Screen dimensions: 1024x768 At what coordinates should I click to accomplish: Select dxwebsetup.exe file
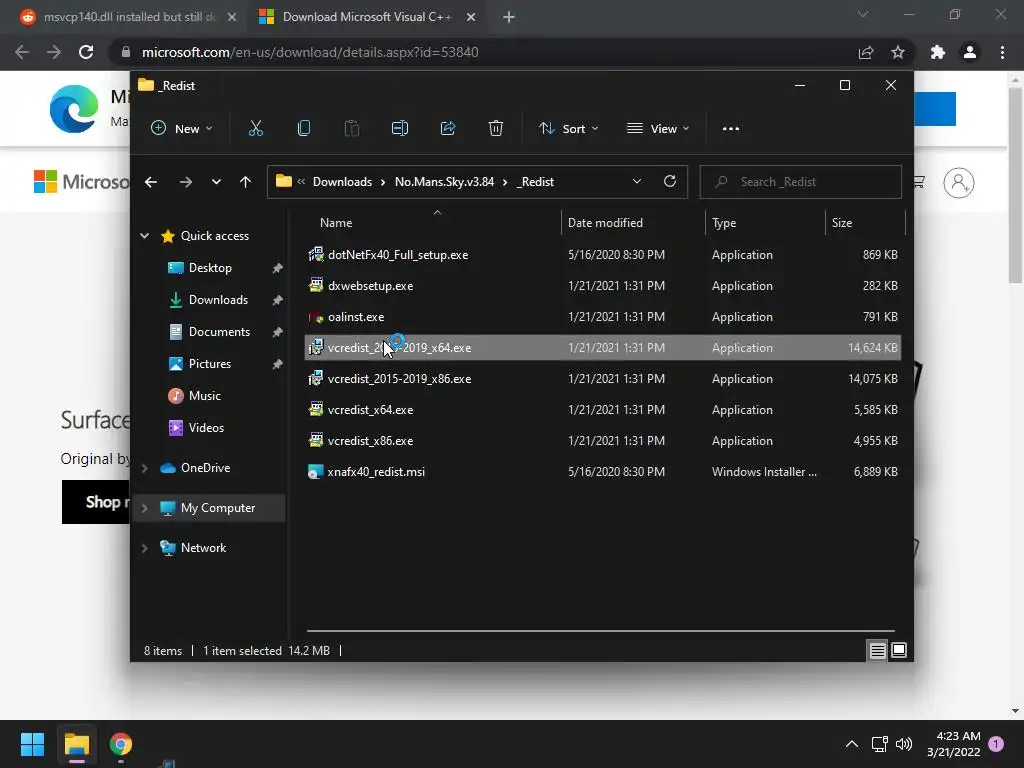[603, 286]
